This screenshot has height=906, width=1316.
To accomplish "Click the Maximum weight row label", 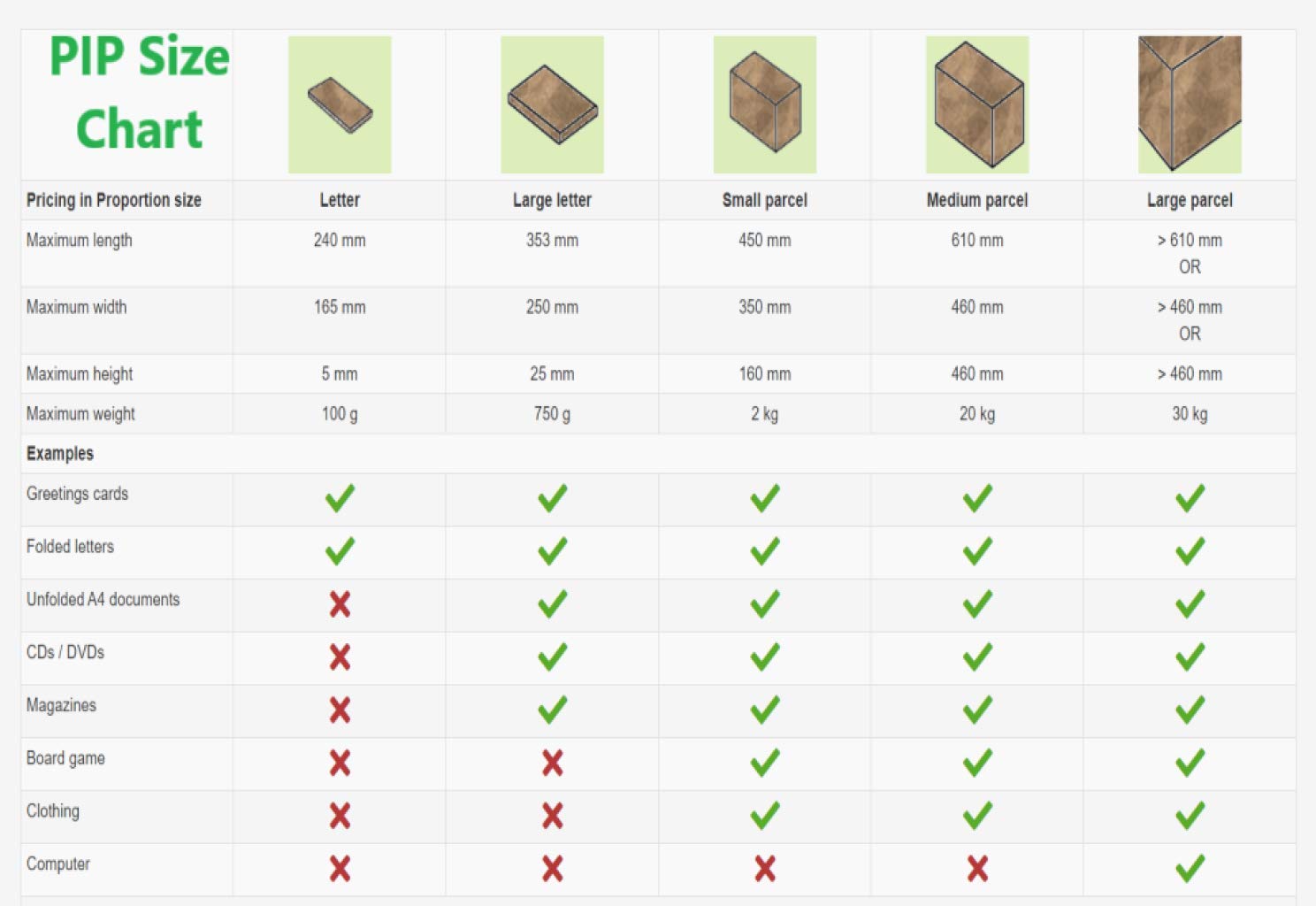I will pyautogui.click(x=80, y=414).
